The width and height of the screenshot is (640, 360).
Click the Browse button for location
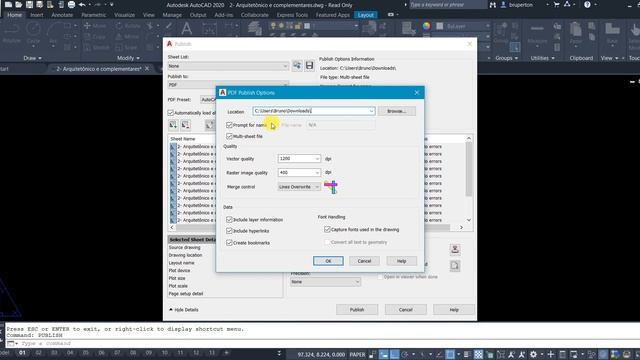coord(396,111)
